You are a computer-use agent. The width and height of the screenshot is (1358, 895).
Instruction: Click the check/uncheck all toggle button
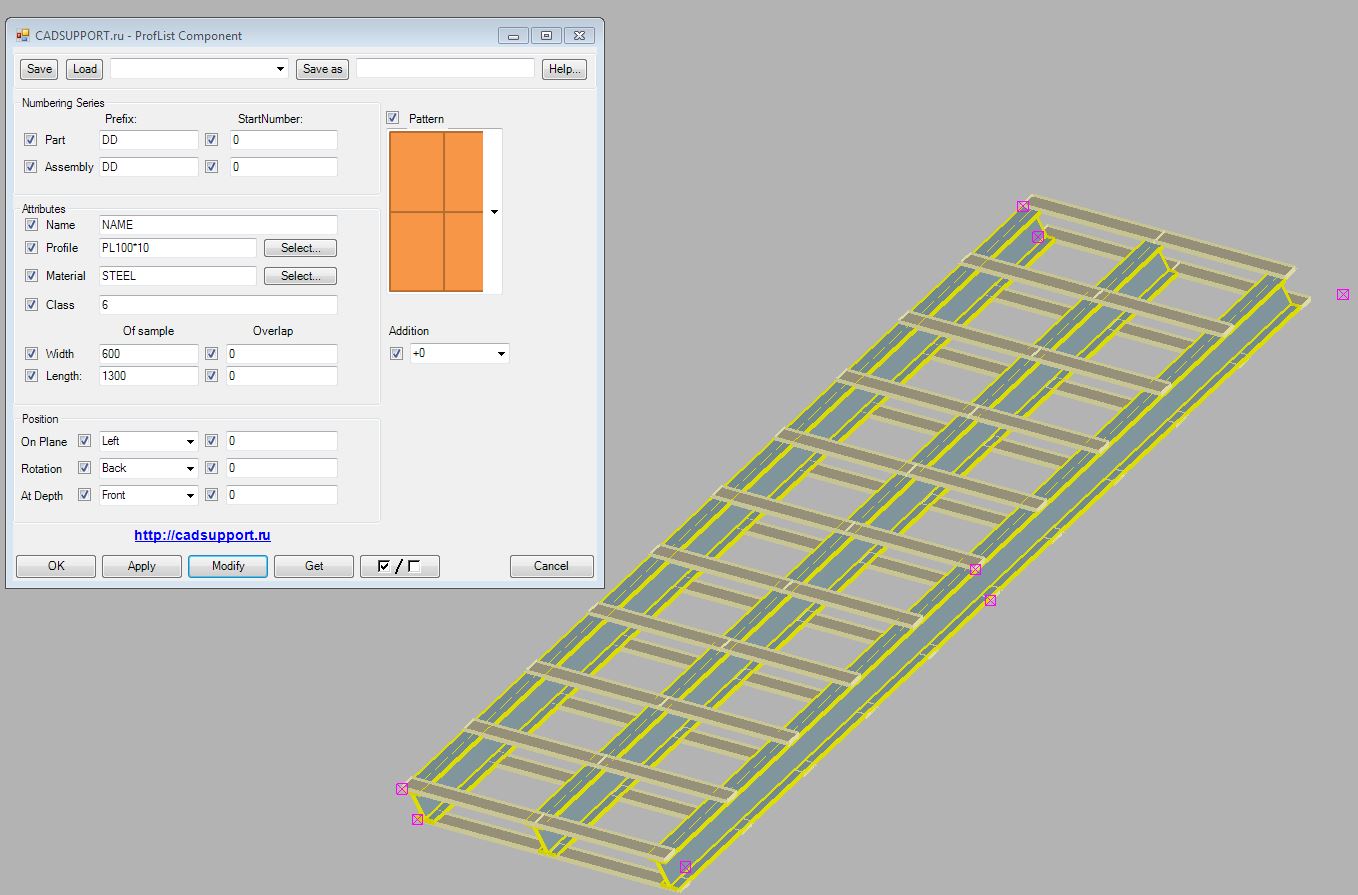[399, 566]
